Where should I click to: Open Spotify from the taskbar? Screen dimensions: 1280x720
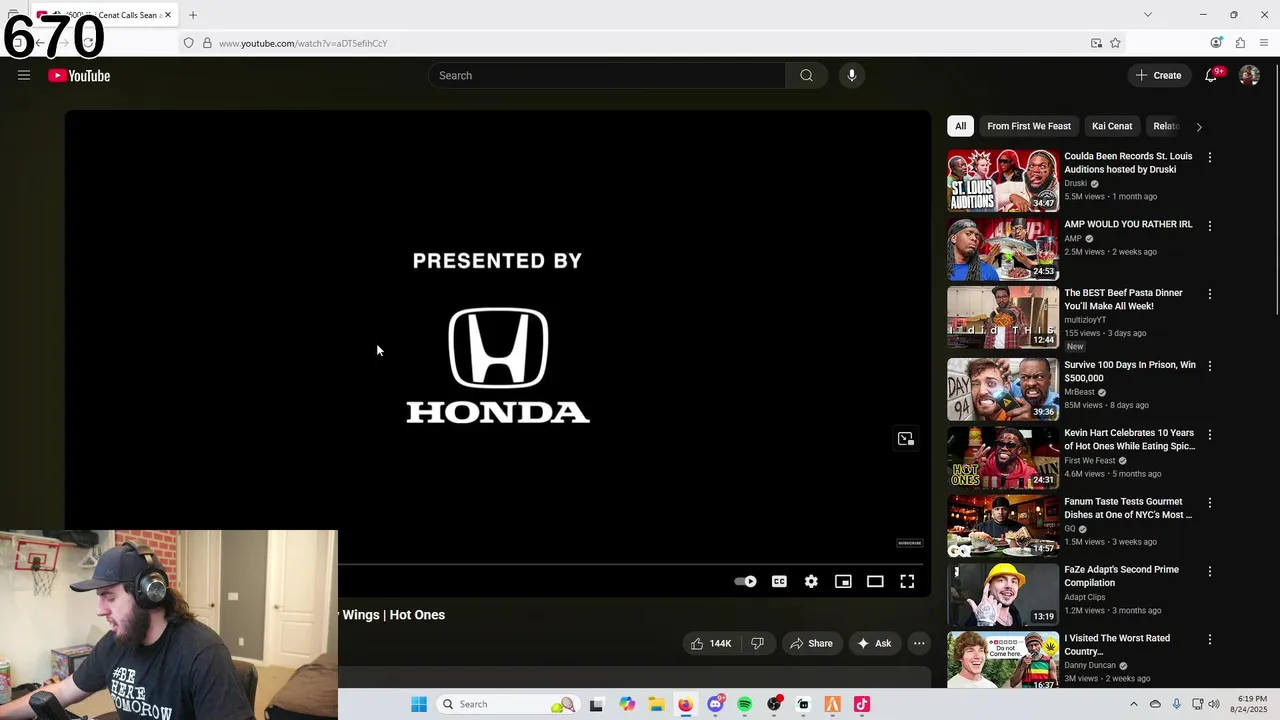[744, 704]
